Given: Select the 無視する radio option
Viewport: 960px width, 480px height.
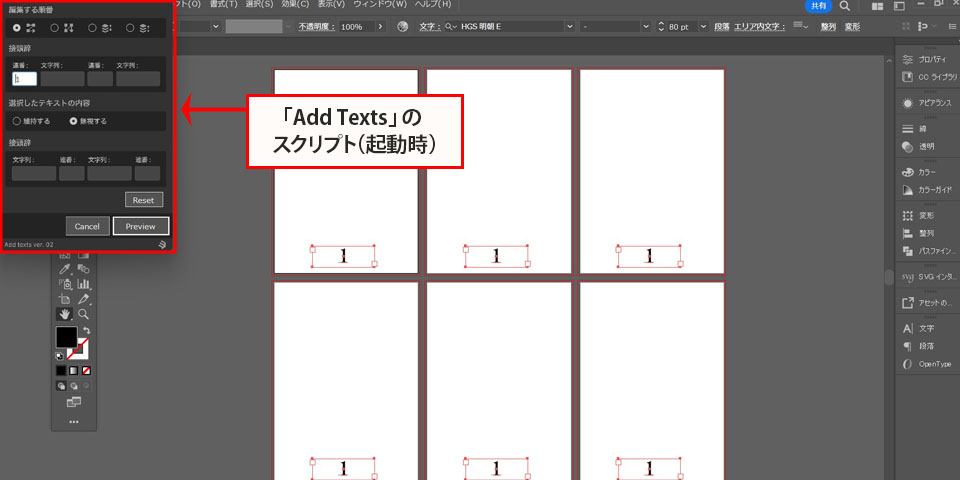Looking at the screenshot, I should click(73, 121).
